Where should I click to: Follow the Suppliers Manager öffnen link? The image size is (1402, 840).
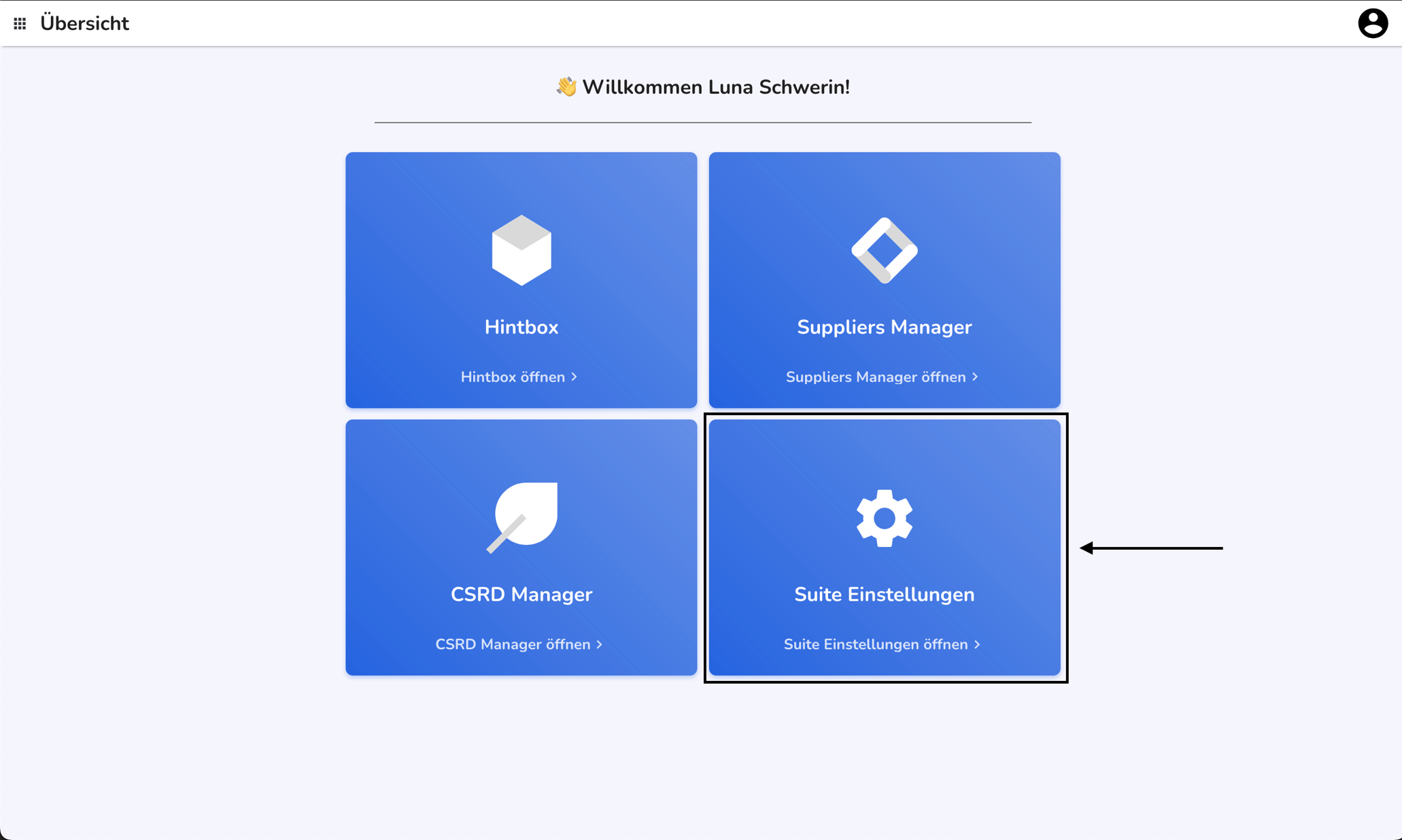click(x=883, y=377)
